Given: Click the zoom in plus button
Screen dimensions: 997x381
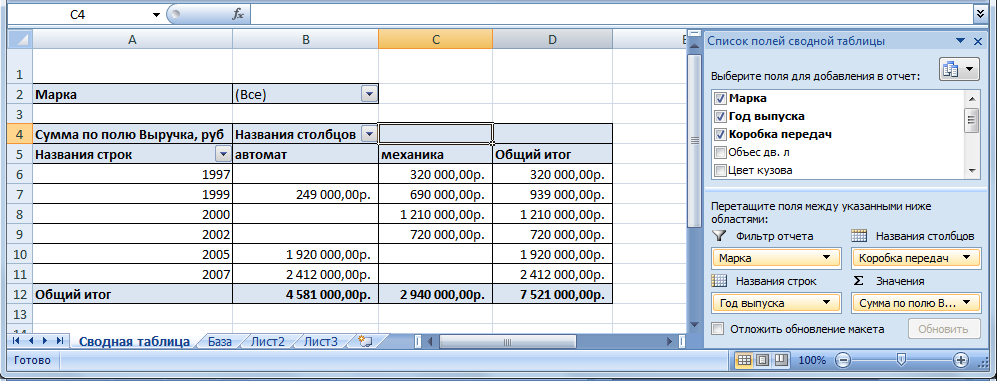Looking at the screenshot, I should point(961,361).
